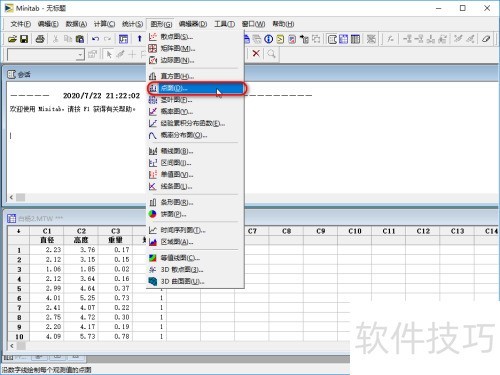Open the 工具(T) menu

coord(224,24)
